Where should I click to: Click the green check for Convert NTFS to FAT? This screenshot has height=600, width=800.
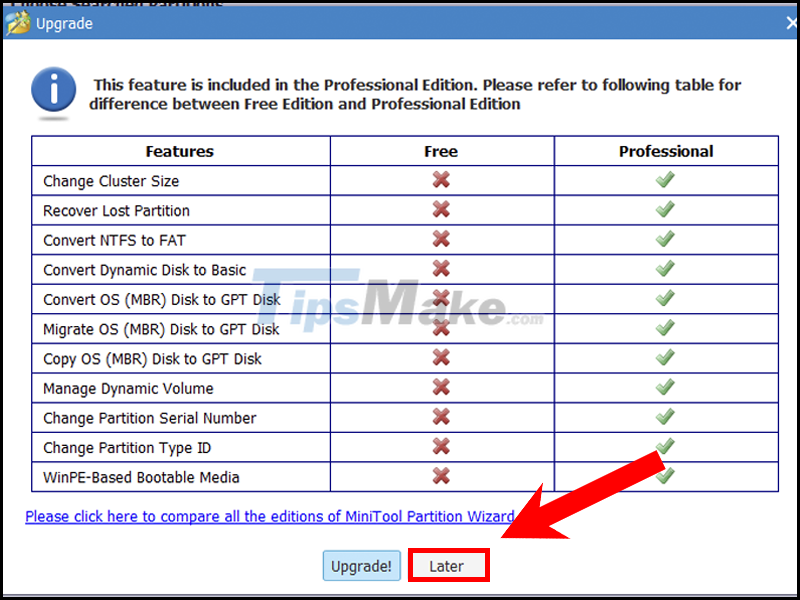[665, 239]
